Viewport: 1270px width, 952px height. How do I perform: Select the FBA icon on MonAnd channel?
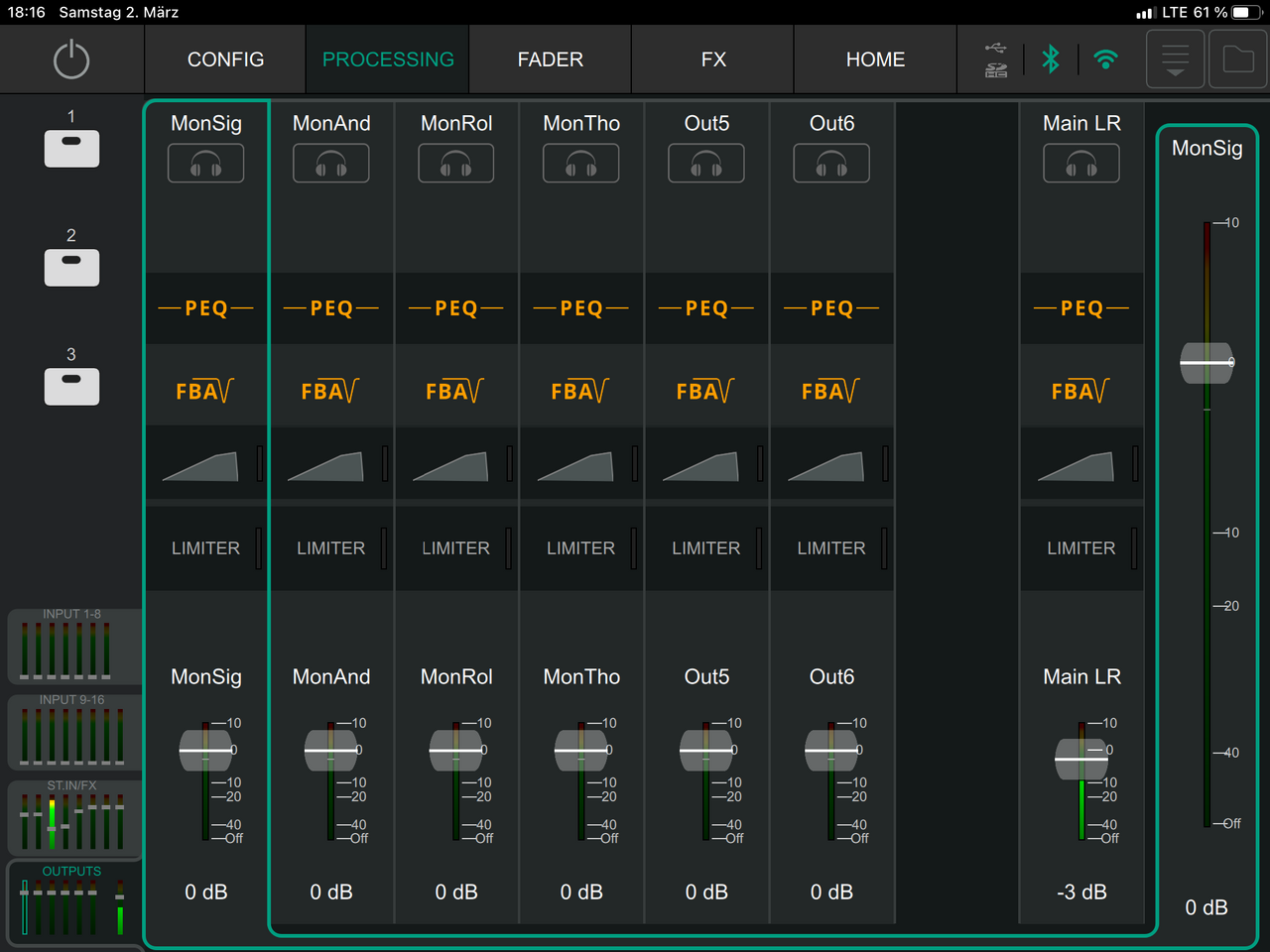pyautogui.click(x=330, y=391)
